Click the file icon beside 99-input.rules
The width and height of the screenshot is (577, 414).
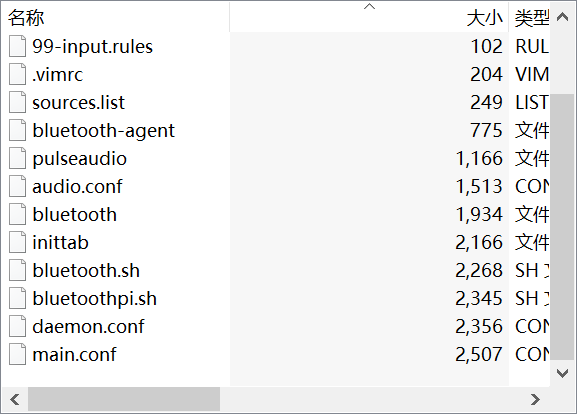pos(17,46)
